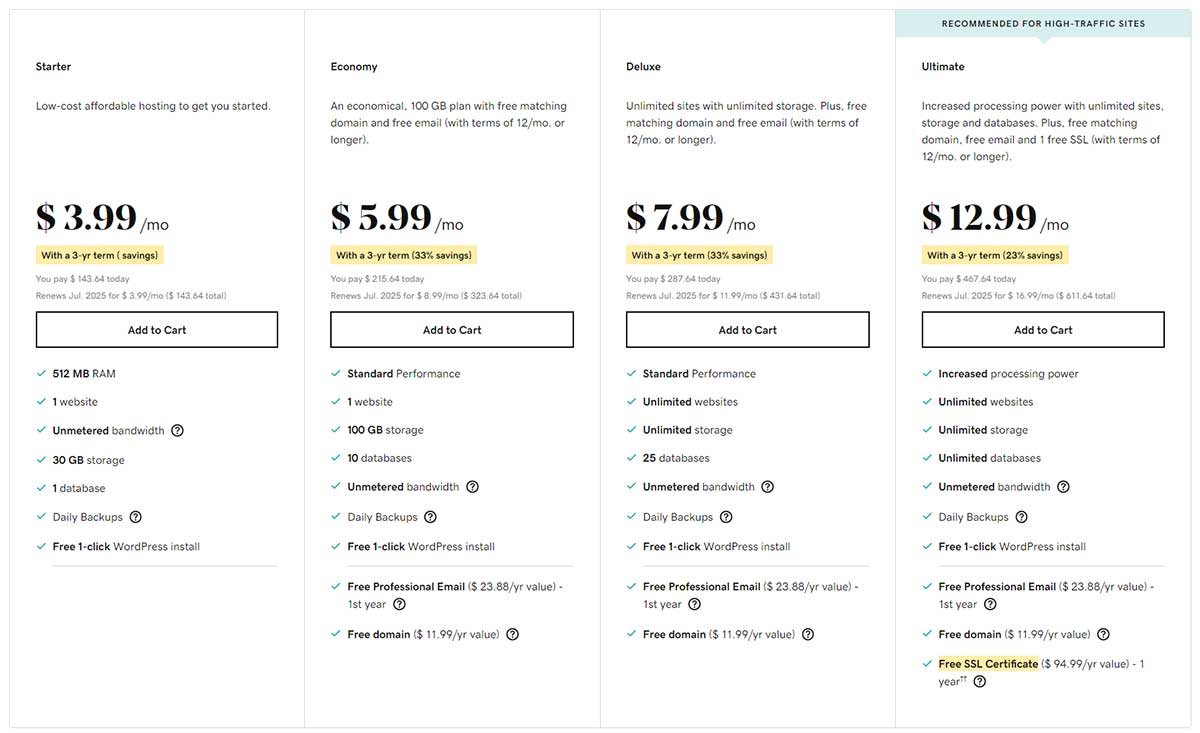This screenshot has width=1200, height=733.
Task: Add Deluxe plan to cart
Action: [748, 330]
